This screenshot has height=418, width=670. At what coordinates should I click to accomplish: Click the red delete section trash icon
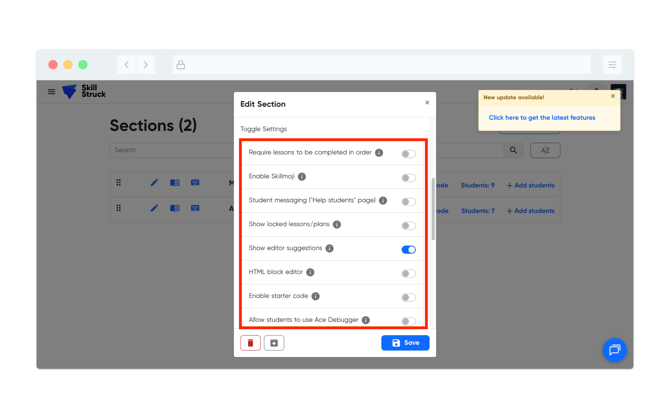coord(250,343)
